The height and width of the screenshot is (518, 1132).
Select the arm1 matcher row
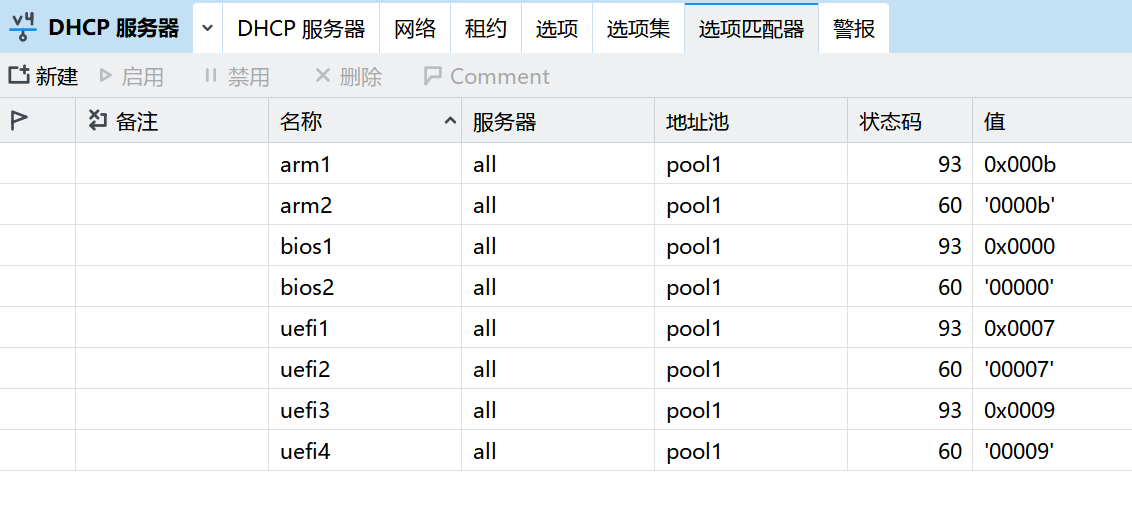click(566, 164)
